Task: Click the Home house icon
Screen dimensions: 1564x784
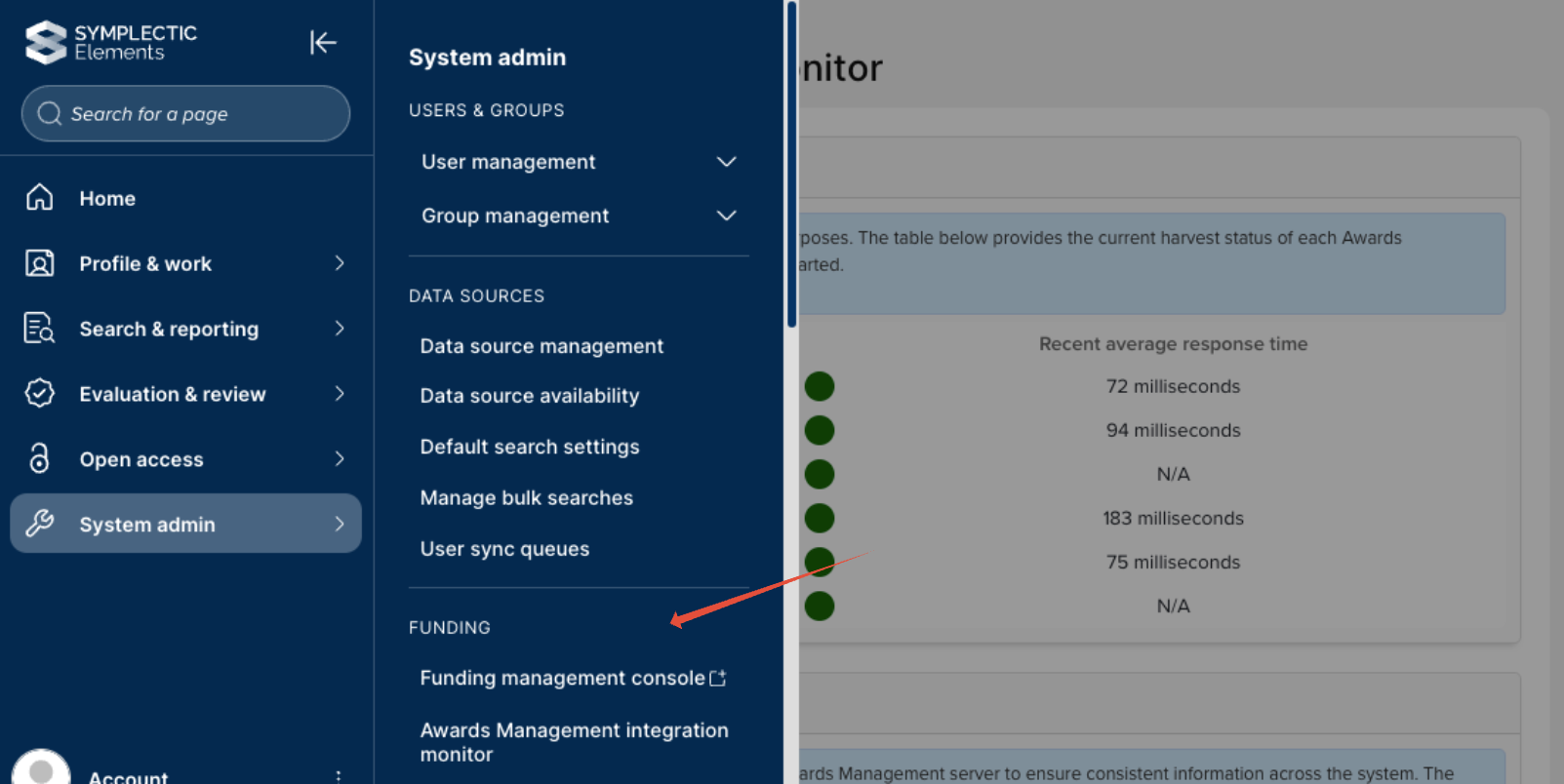Action: [39, 198]
